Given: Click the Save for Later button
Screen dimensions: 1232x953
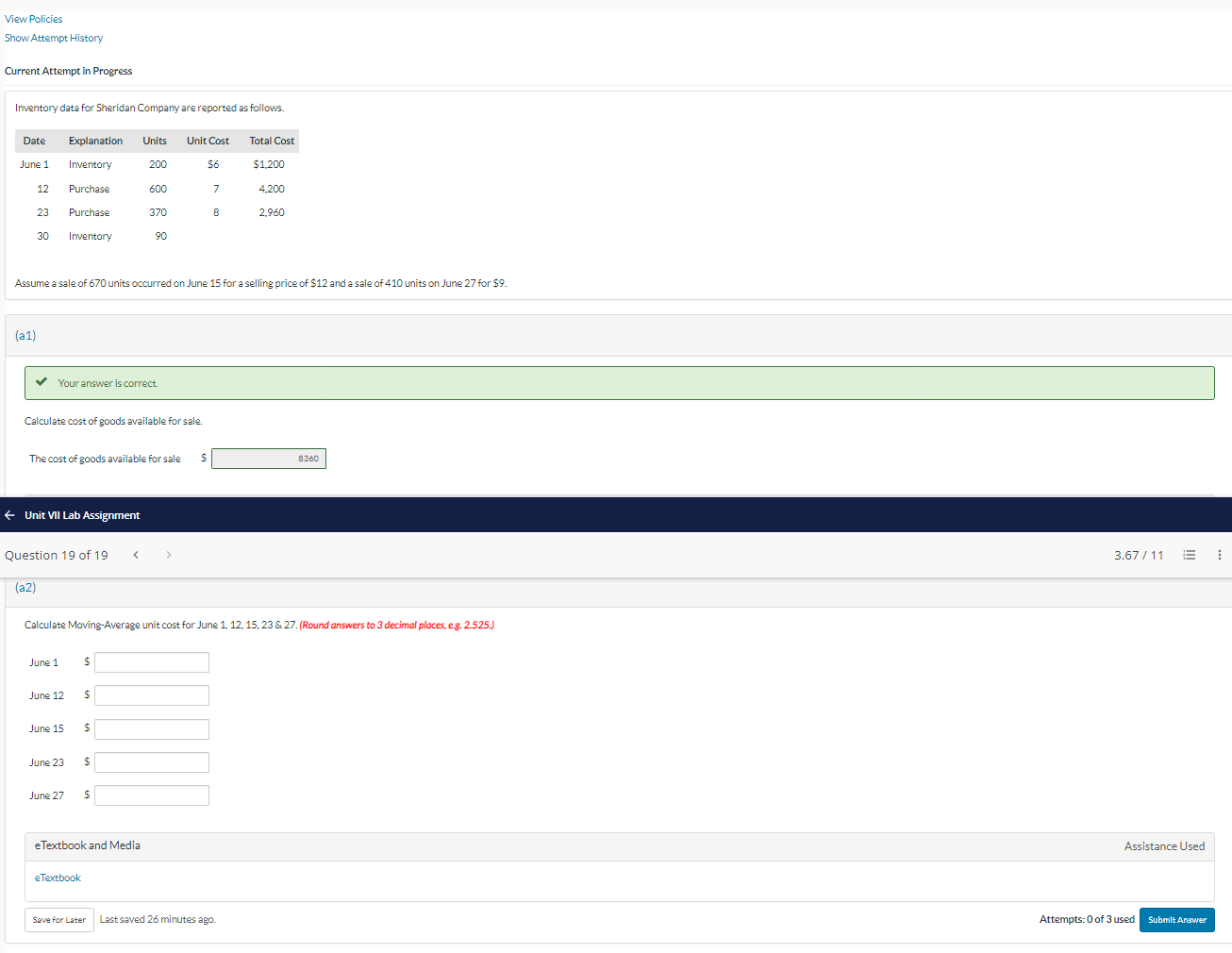Looking at the screenshot, I should 58,919.
